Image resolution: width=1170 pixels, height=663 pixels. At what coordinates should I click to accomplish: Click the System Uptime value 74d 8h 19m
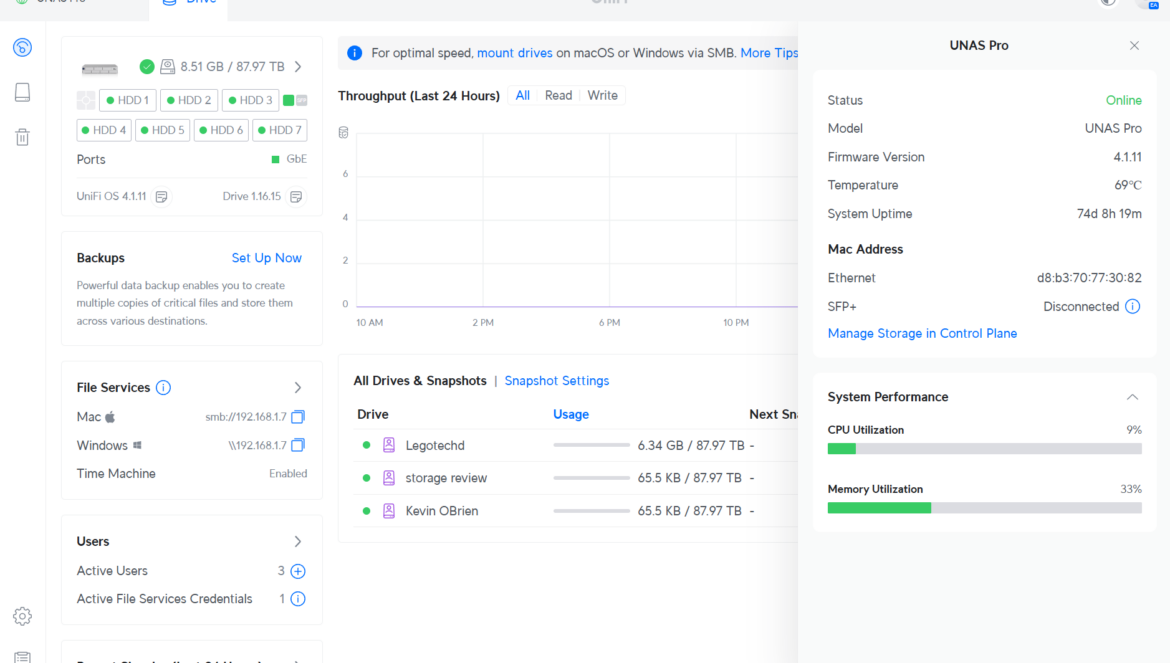(x=1109, y=213)
